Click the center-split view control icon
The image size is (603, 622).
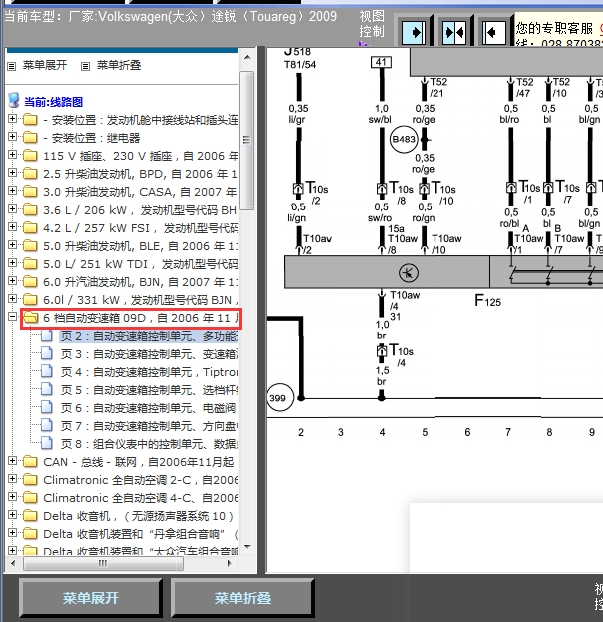tap(454, 32)
